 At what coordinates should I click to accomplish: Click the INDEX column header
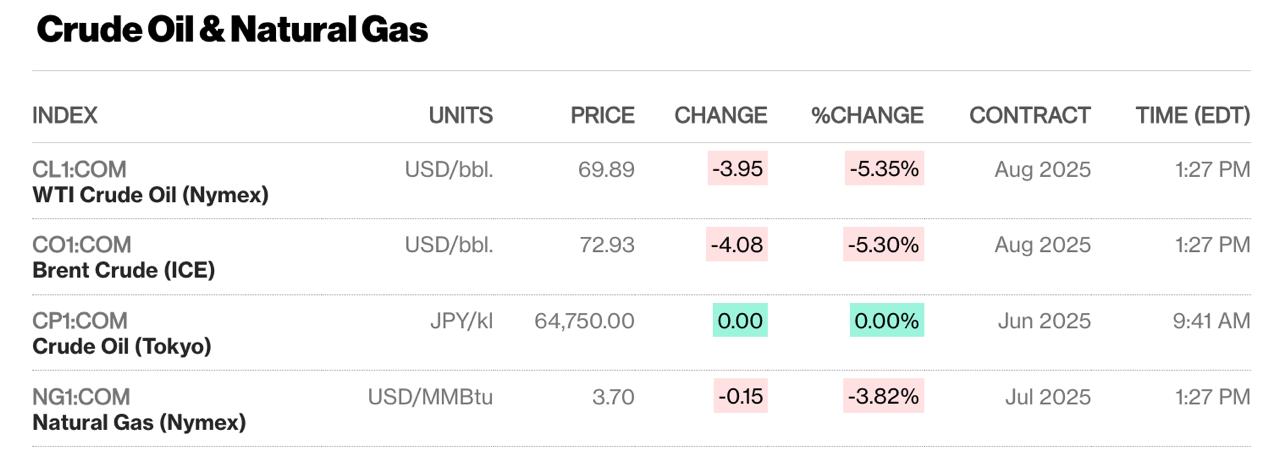pos(65,115)
